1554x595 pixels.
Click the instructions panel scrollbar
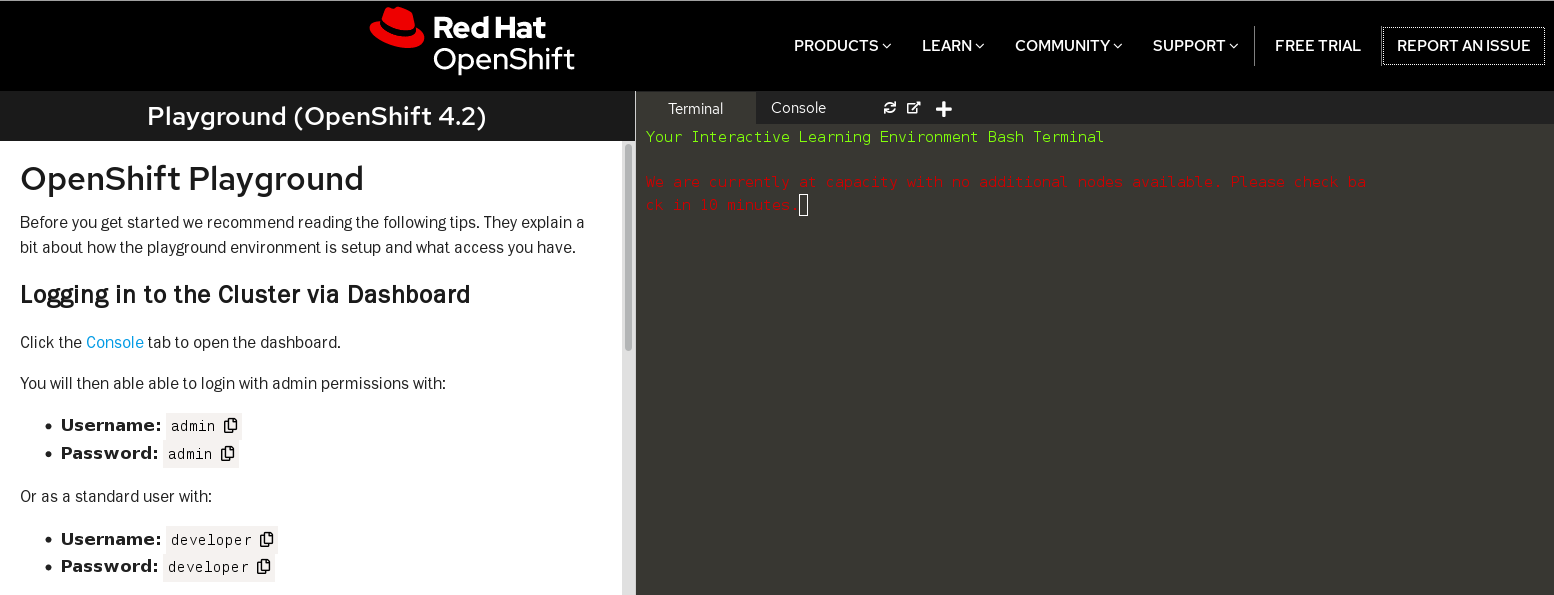tap(628, 250)
